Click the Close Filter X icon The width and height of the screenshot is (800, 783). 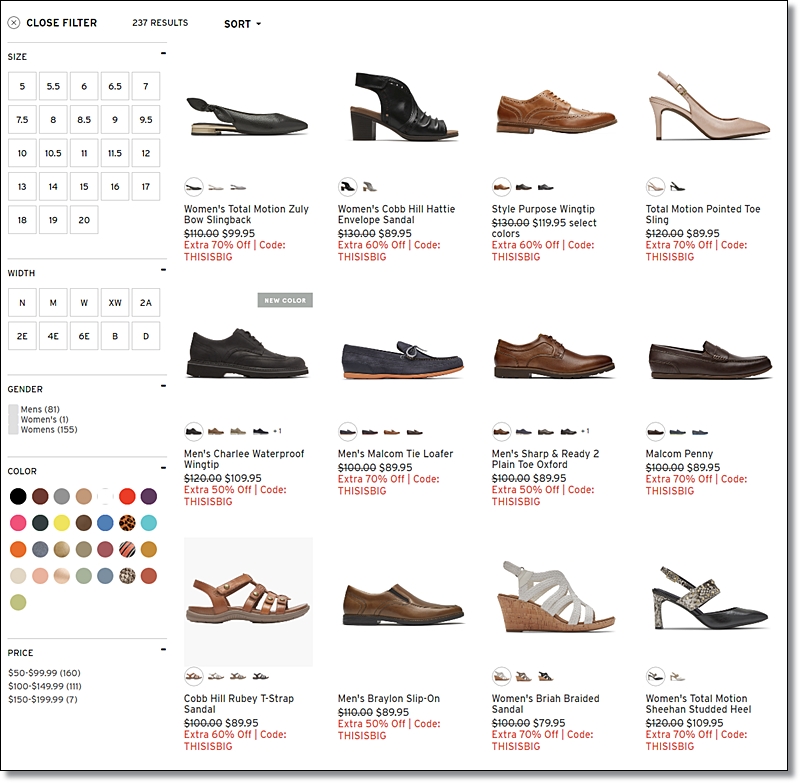coord(14,23)
